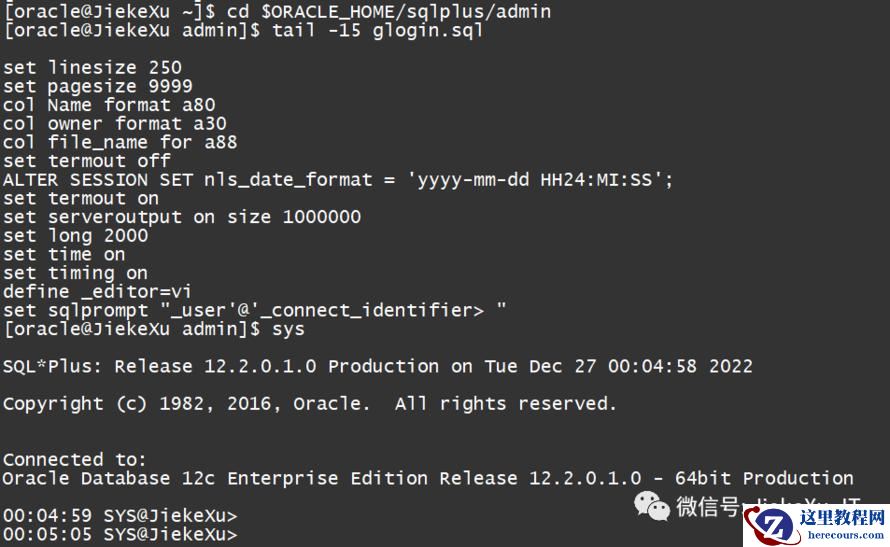This screenshot has height=547, width=890.
Task: Click the 'define _editor=vi' line
Action: (97, 292)
